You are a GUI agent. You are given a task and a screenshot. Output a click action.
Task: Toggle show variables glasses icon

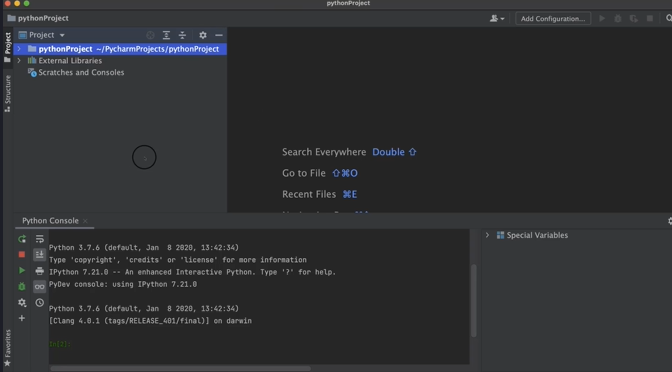click(39, 286)
